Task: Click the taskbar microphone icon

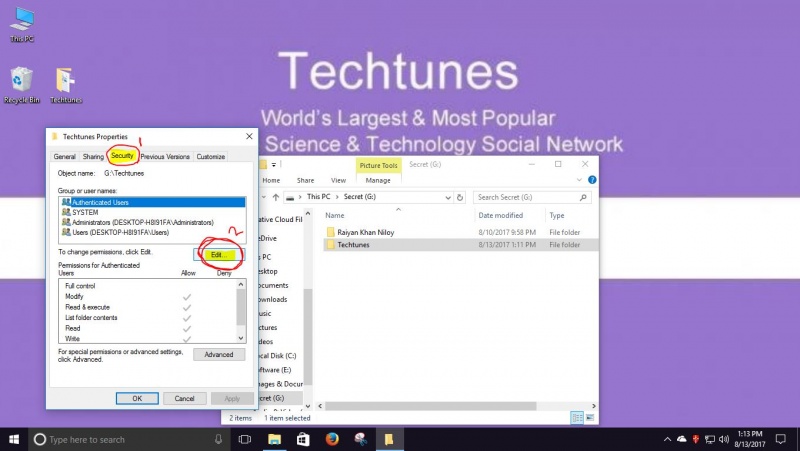Action: 218,439
